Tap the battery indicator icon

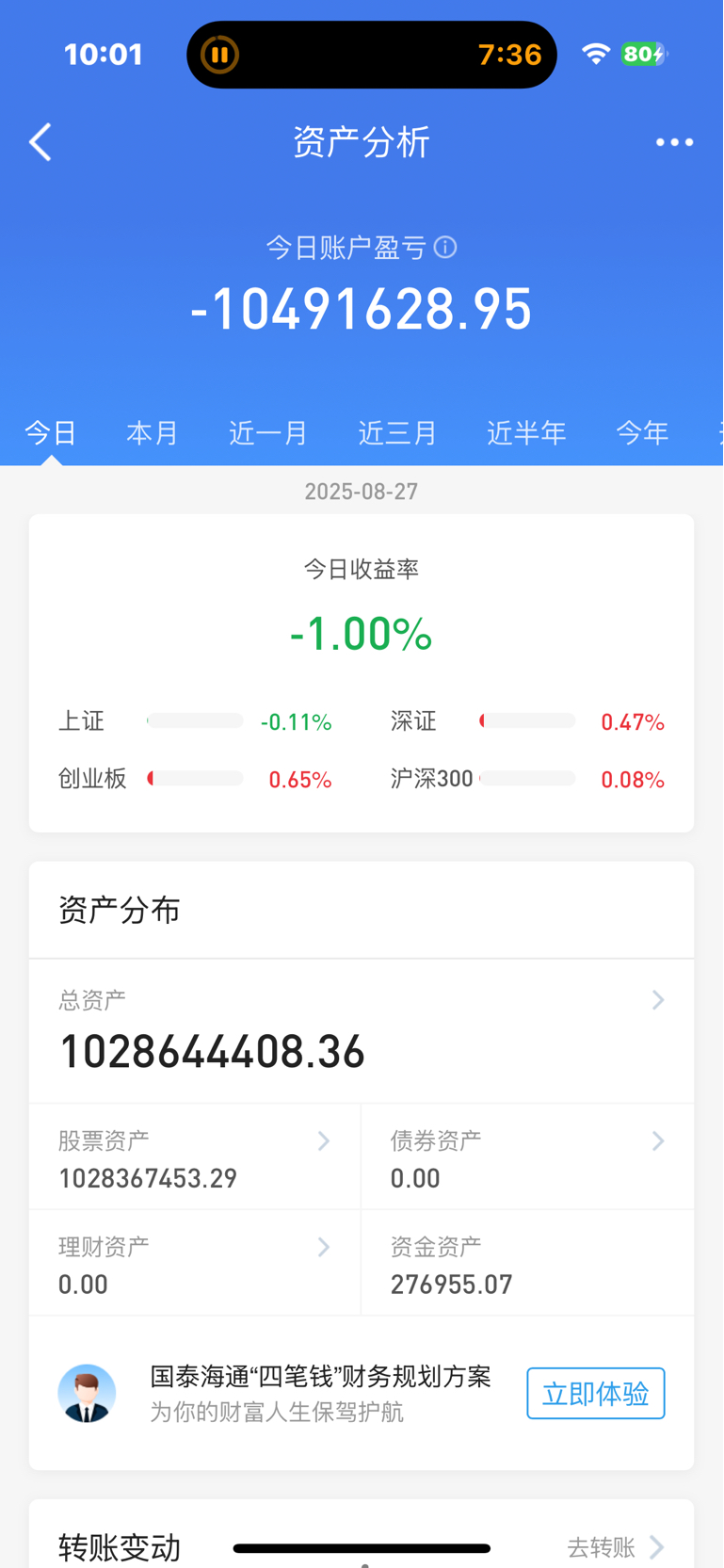coord(644,54)
